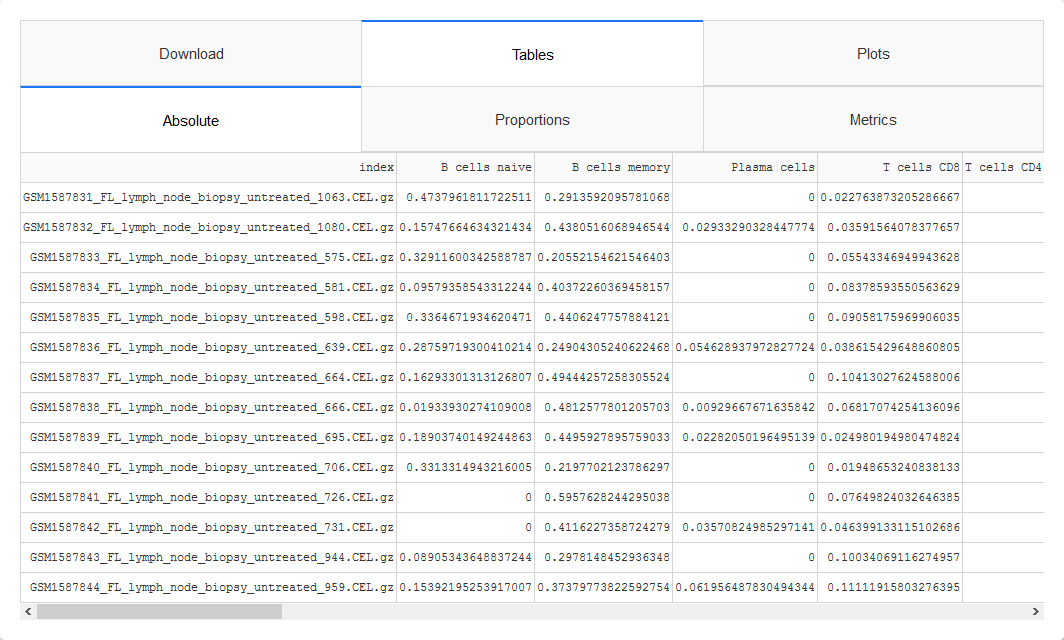The height and width of the screenshot is (640, 1064).
Task: Click the GSM1587838 row label cell
Action: click(x=208, y=407)
